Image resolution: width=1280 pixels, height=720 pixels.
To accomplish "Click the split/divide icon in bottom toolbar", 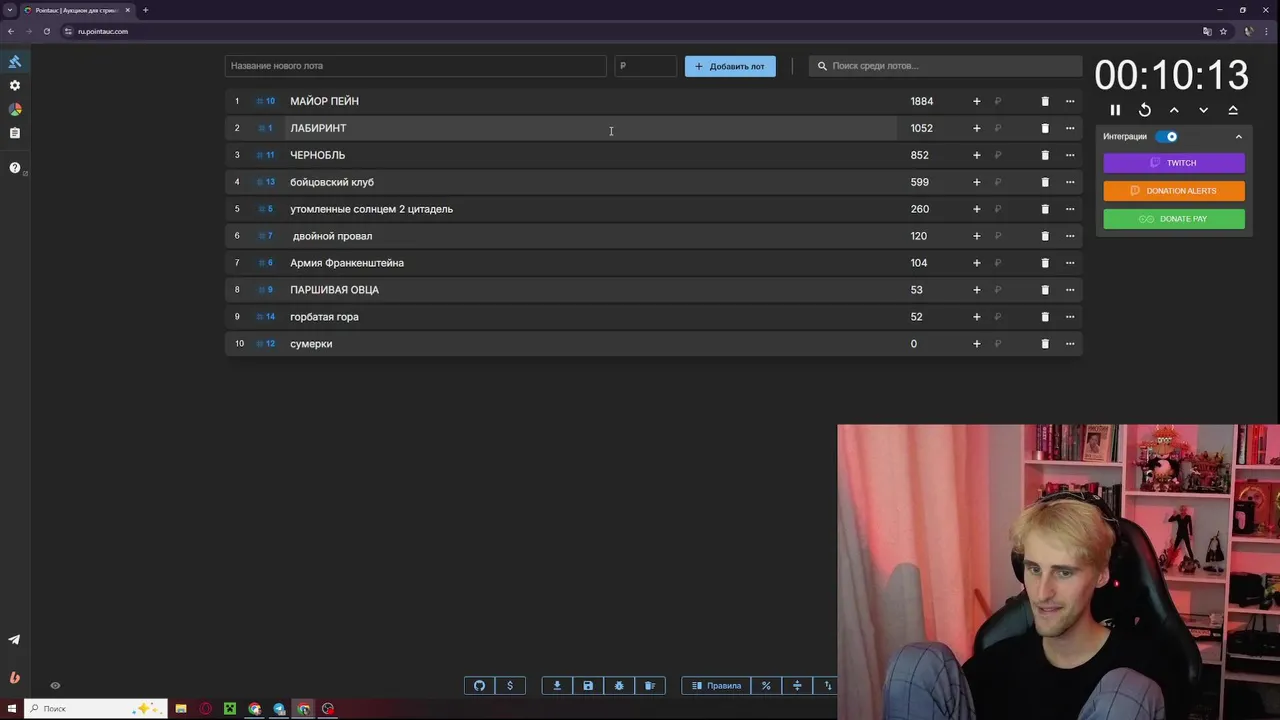I will click(x=797, y=686).
